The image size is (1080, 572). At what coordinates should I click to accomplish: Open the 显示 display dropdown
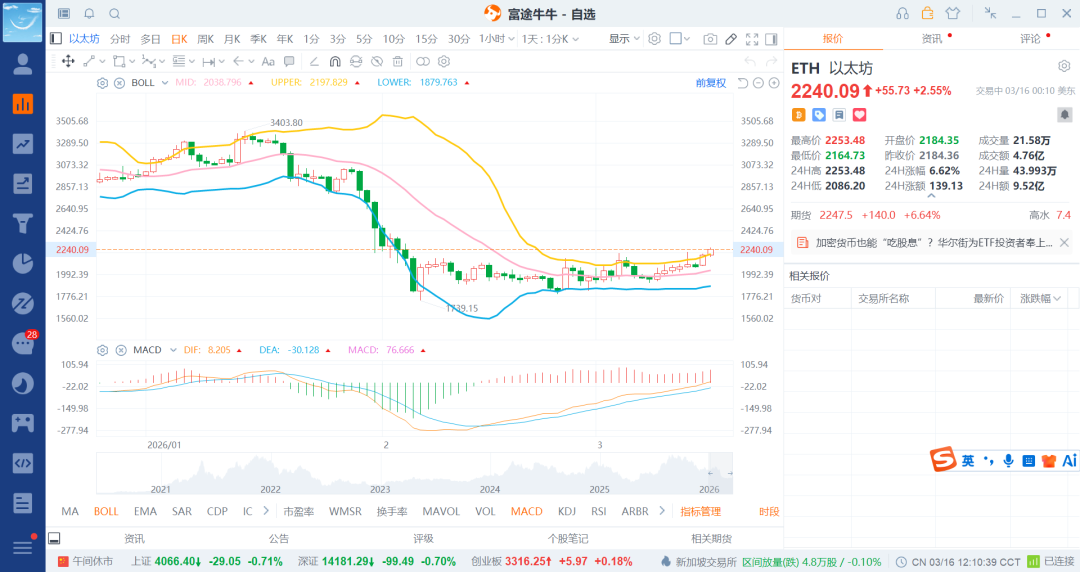tap(625, 39)
